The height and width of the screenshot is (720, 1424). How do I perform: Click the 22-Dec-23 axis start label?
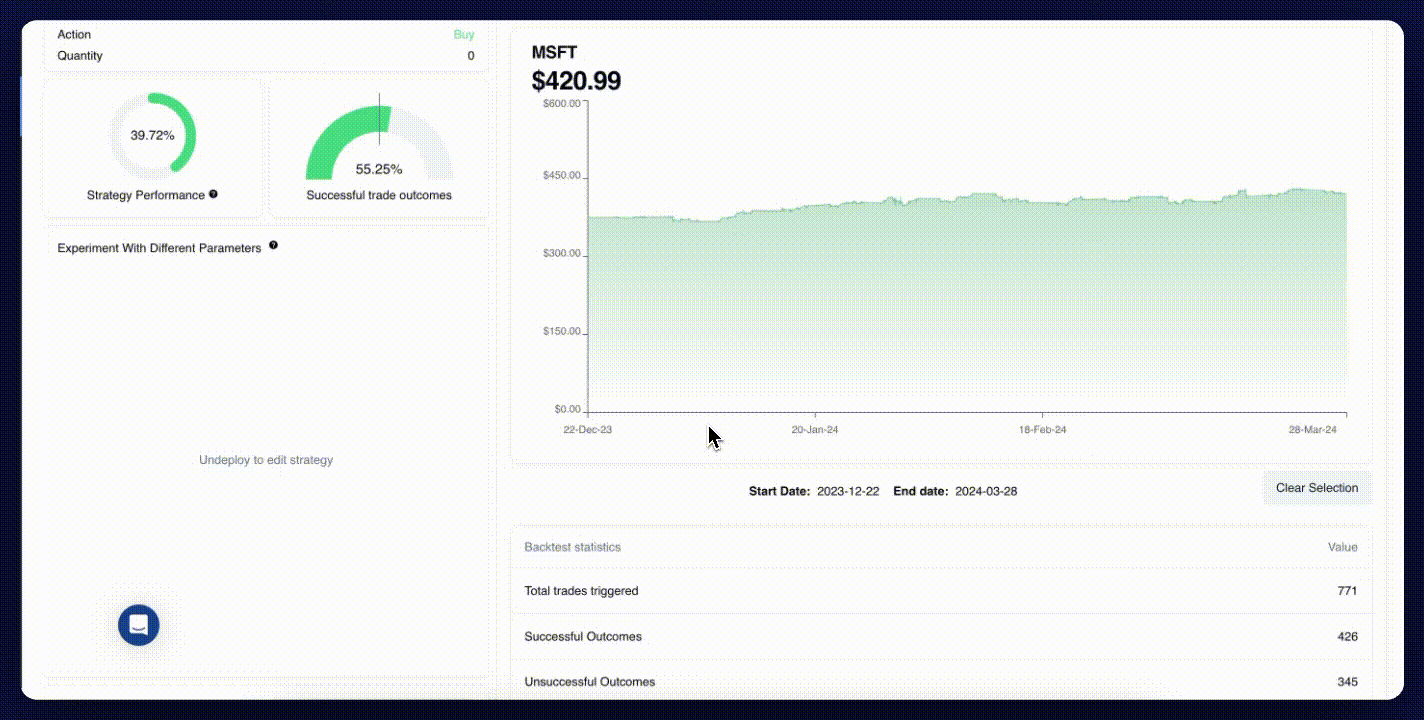[x=588, y=429]
